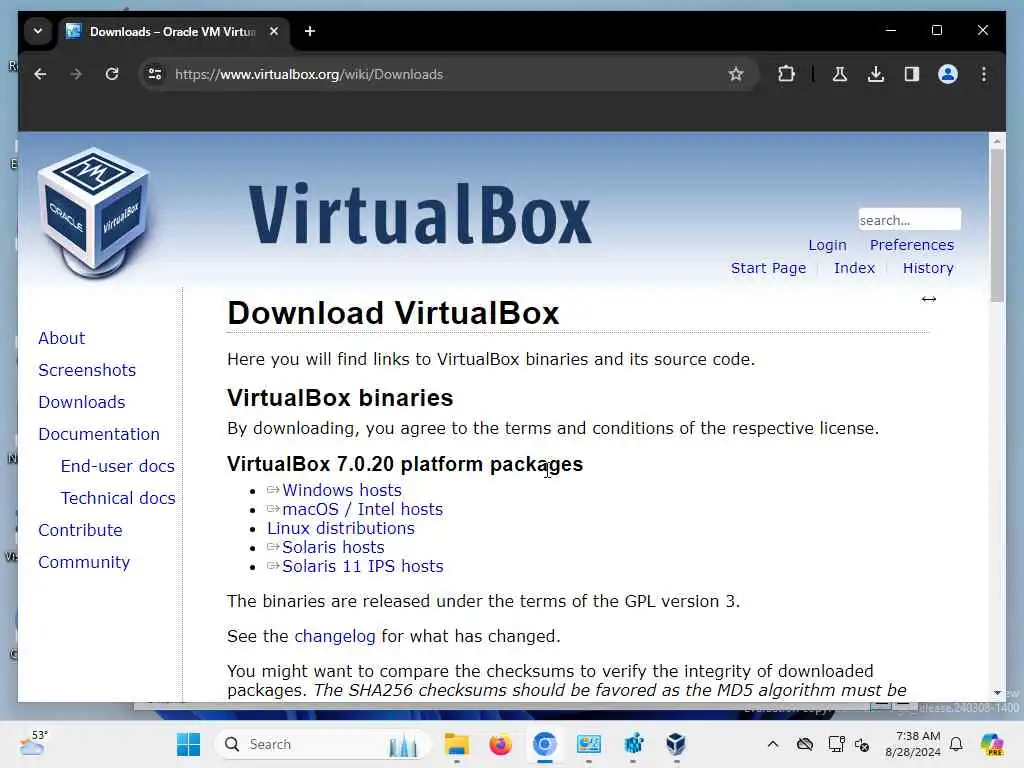1024x768 pixels.
Task: Open the page History link
Action: (x=928, y=268)
